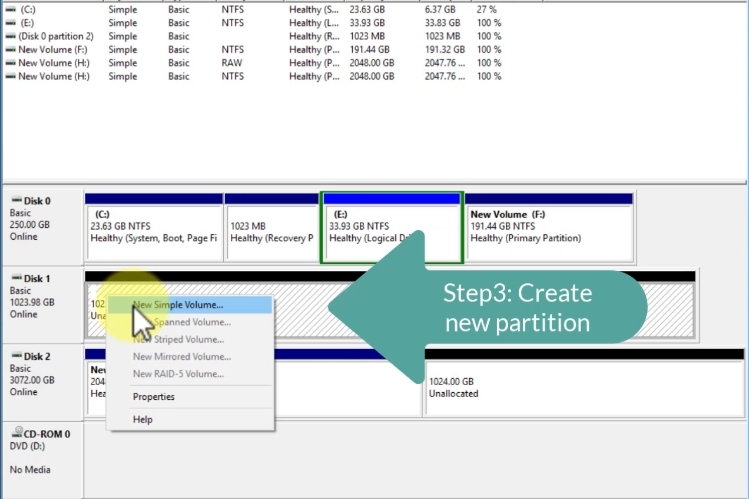This screenshot has height=499, width=749.
Task: Click the (E:) volume icon in the list
Action: coord(10,23)
